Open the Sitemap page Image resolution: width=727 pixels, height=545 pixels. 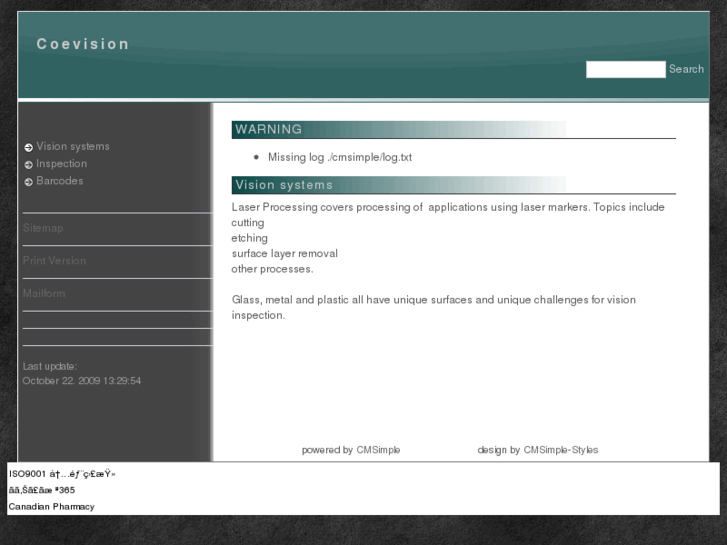pyautogui.click(x=43, y=228)
